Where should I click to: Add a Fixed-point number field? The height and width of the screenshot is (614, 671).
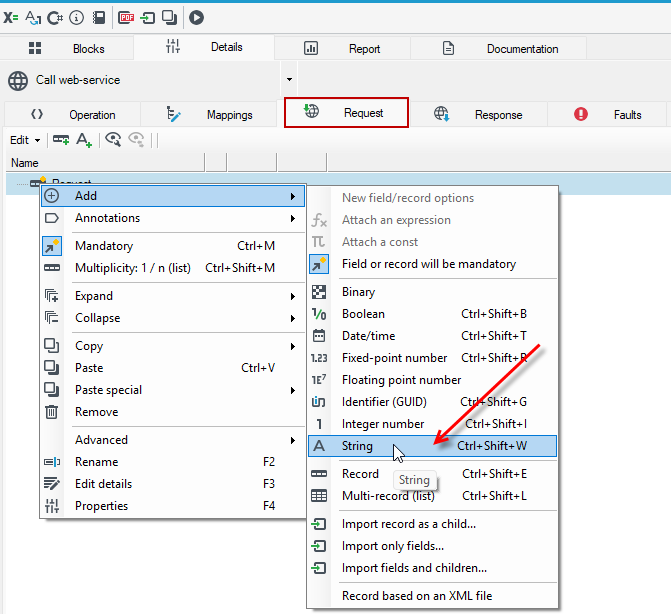point(432,358)
